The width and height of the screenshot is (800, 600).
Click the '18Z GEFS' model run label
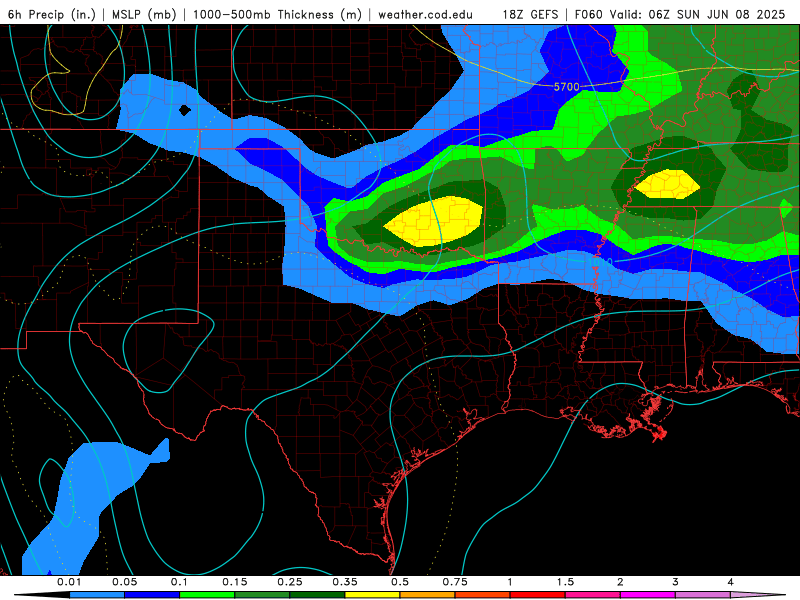[x=530, y=14]
